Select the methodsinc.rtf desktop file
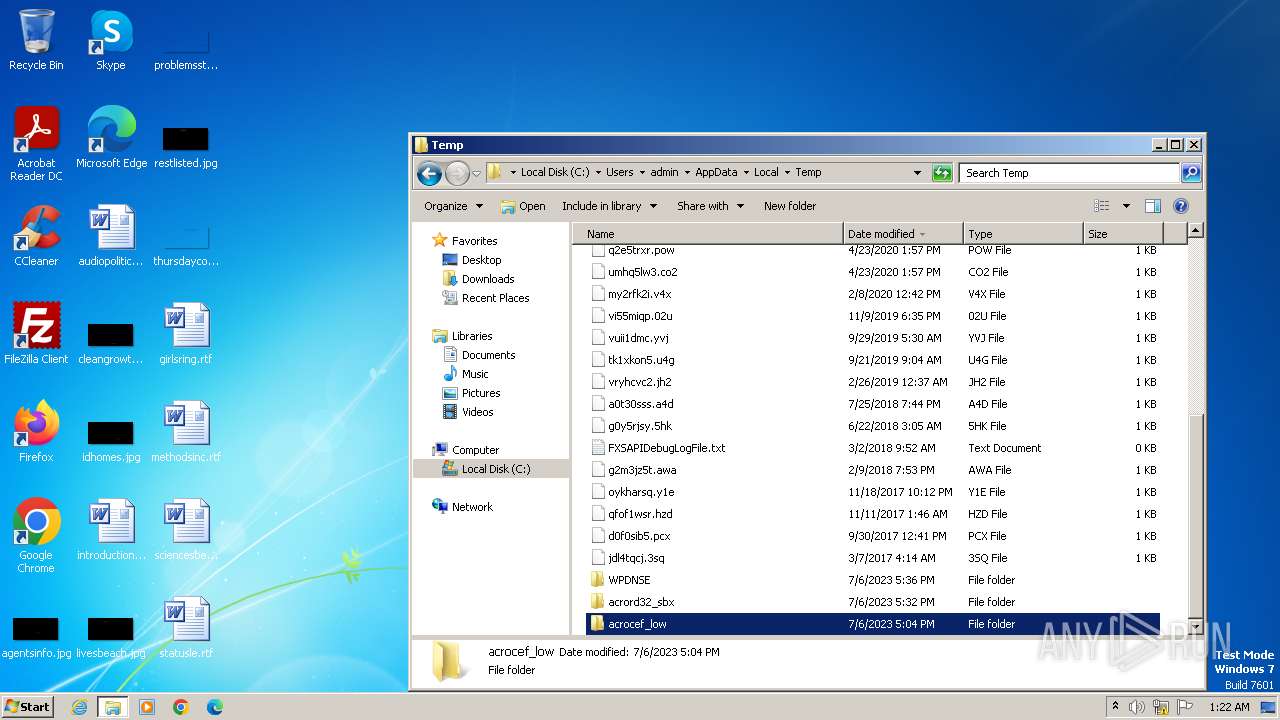 coord(186,431)
